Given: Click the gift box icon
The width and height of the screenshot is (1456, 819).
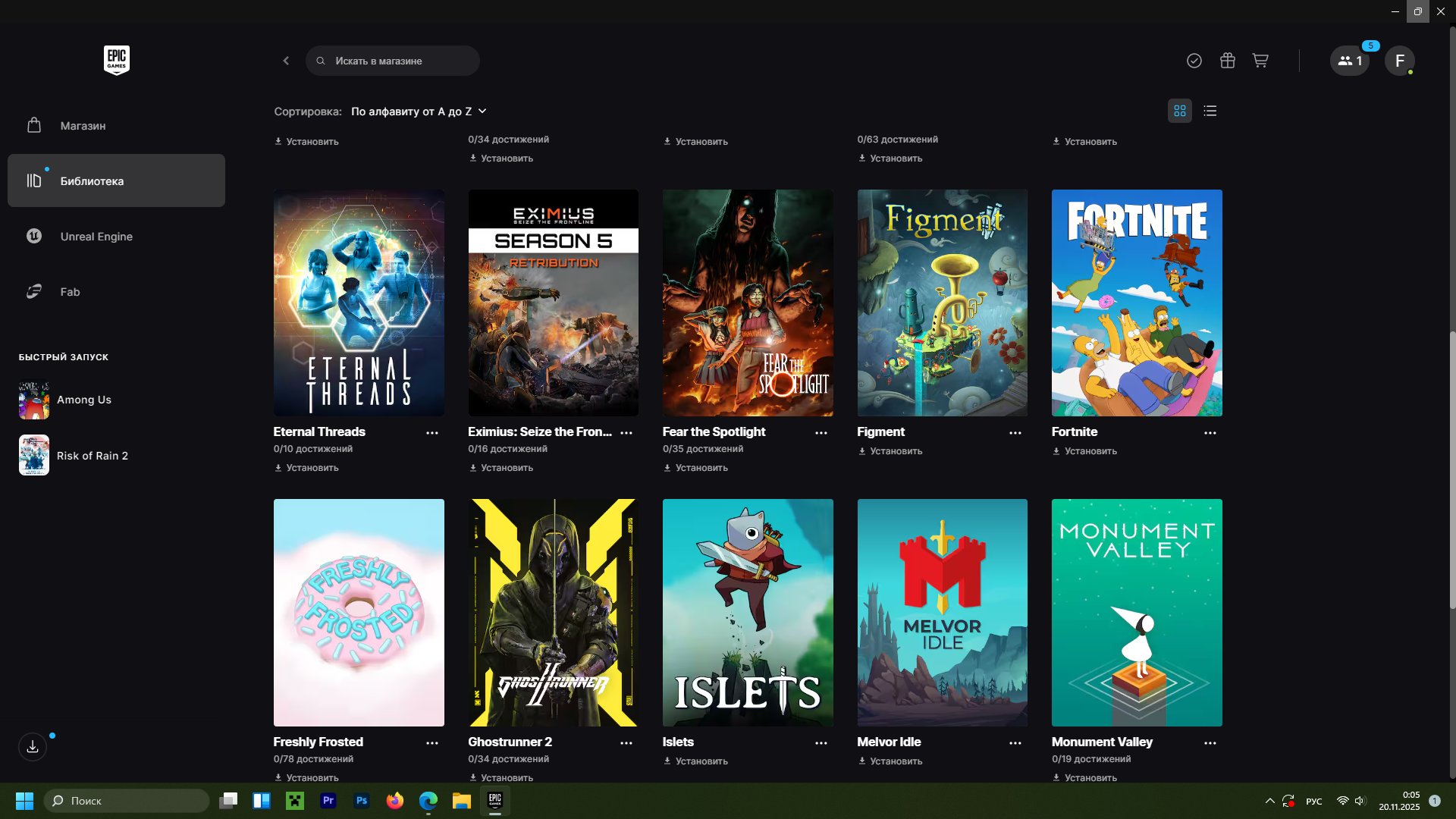Looking at the screenshot, I should point(1227,61).
